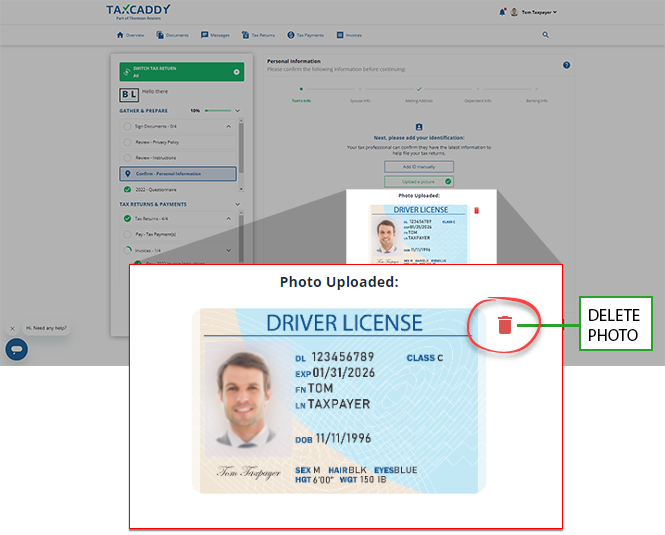Toggle the Review Privacy Policy circle
This screenshot has width=665, height=535.
127,142
